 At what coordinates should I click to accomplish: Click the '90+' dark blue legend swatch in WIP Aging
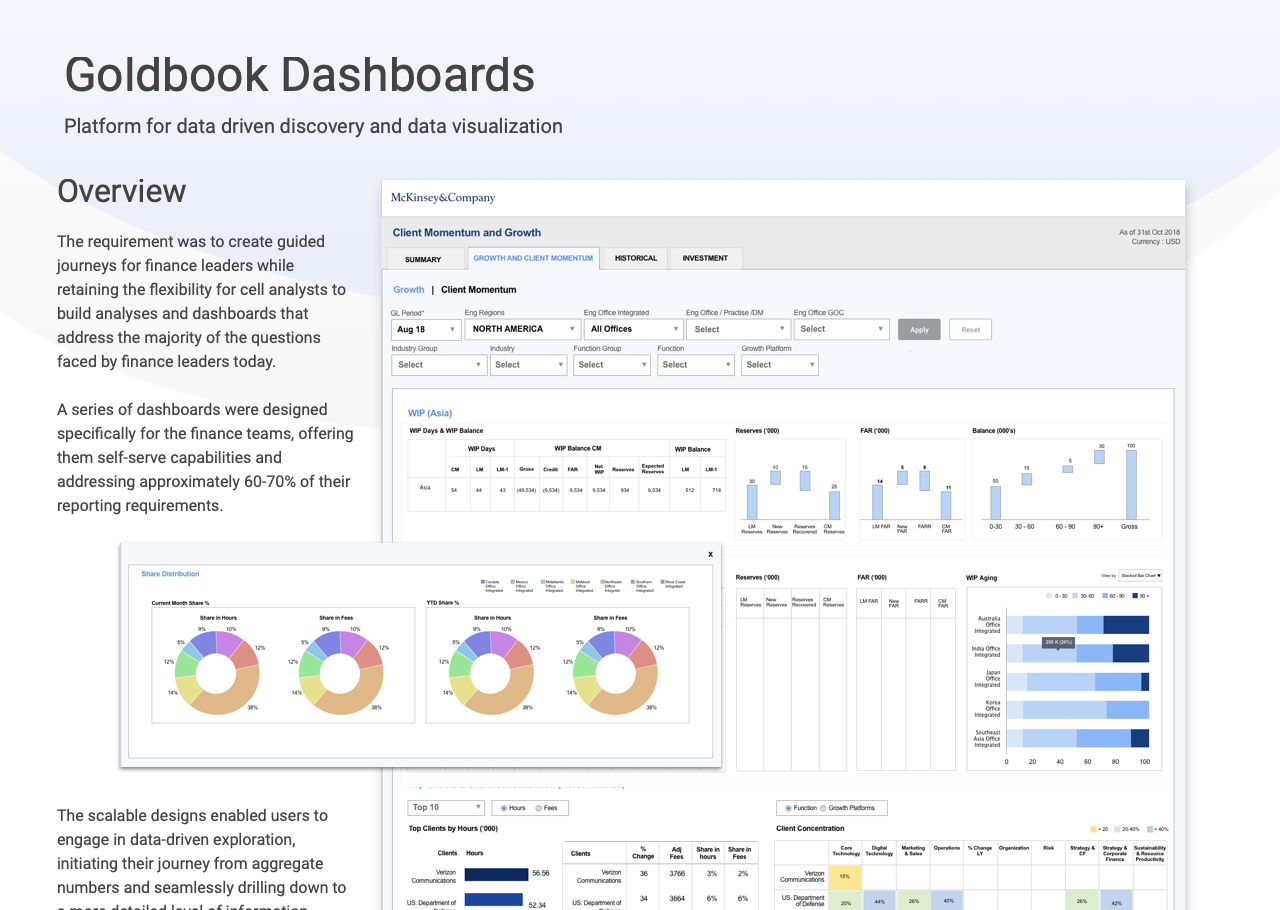tap(1135, 595)
